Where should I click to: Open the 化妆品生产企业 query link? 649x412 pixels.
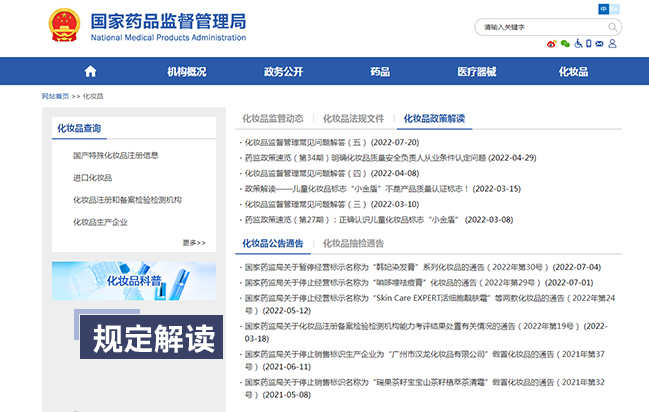pos(100,222)
